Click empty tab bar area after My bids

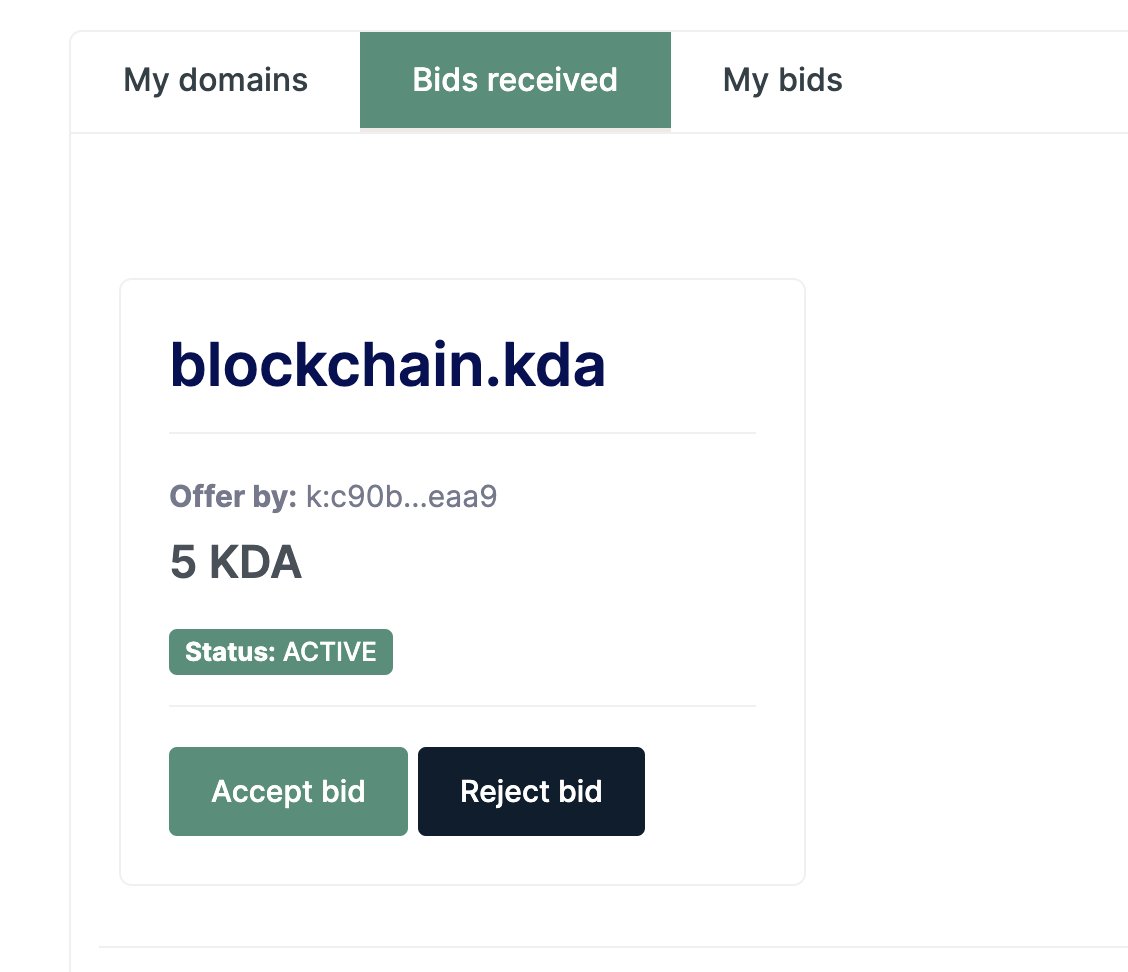click(990, 80)
